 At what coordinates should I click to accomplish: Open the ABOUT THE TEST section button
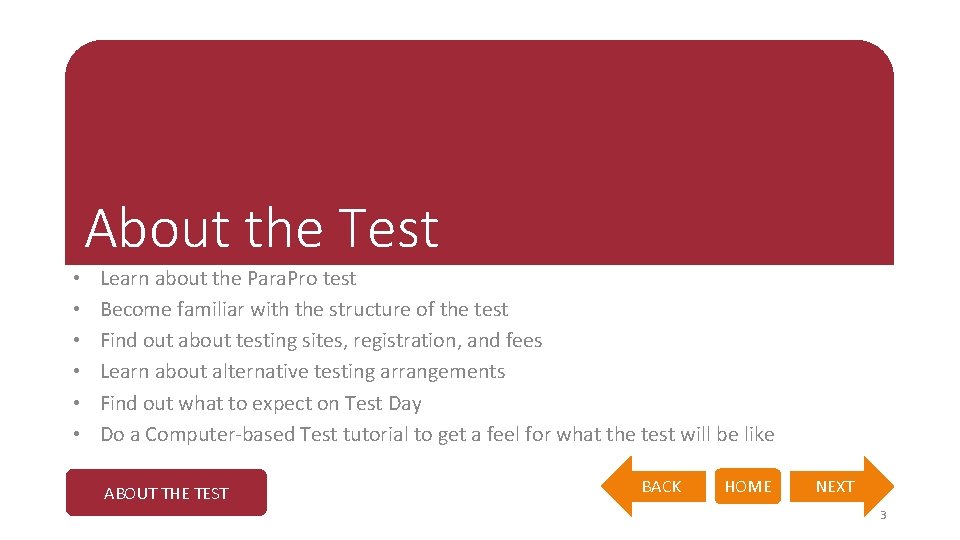click(x=166, y=493)
